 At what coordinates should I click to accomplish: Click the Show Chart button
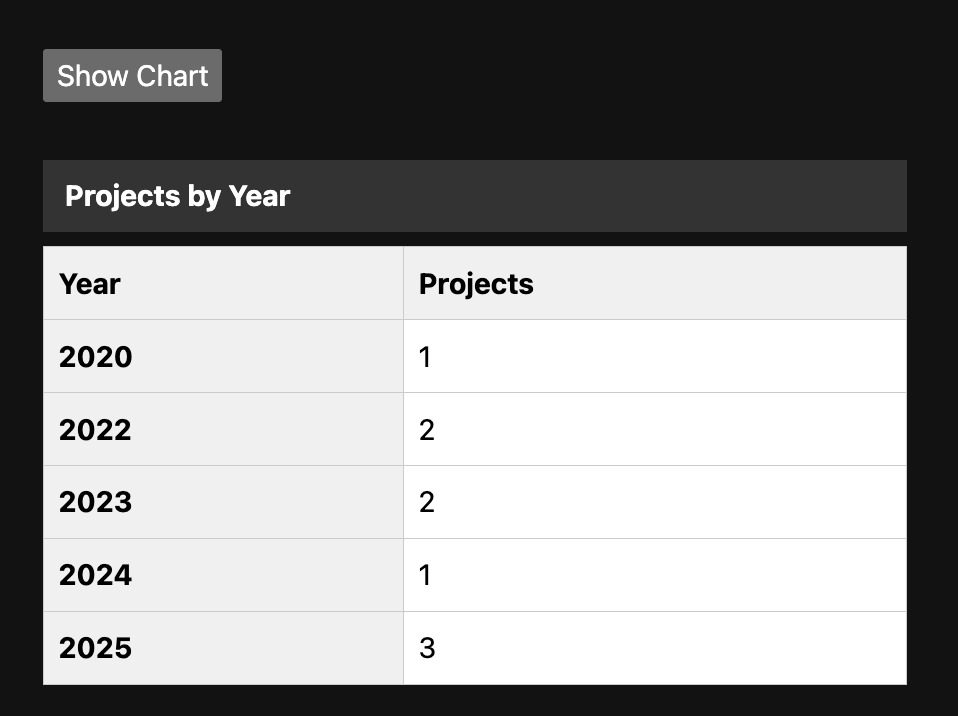point(132,76)
